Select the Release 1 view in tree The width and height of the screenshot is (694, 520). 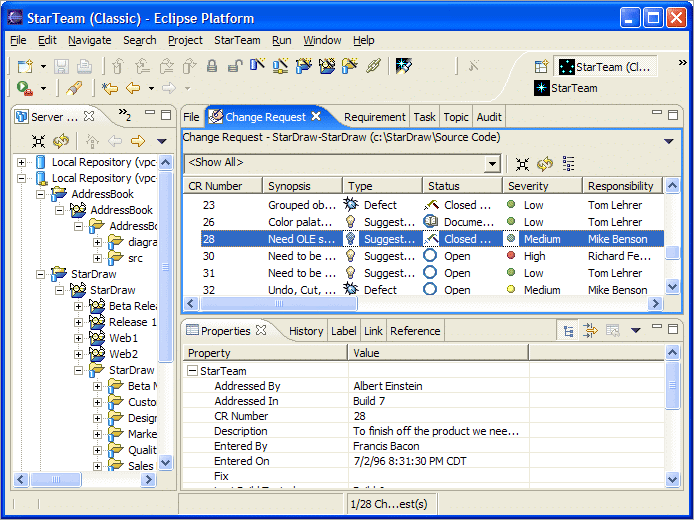[132, 322]
